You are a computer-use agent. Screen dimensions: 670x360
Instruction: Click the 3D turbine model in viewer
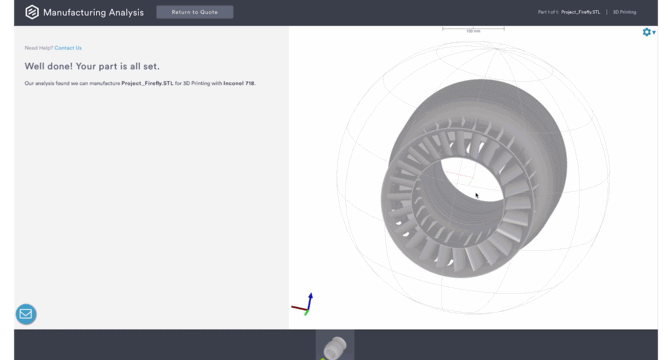coord(474,179)
